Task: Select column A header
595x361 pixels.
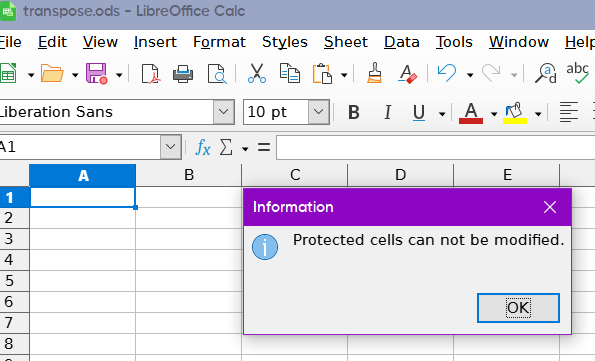Action: coord(83,175)
